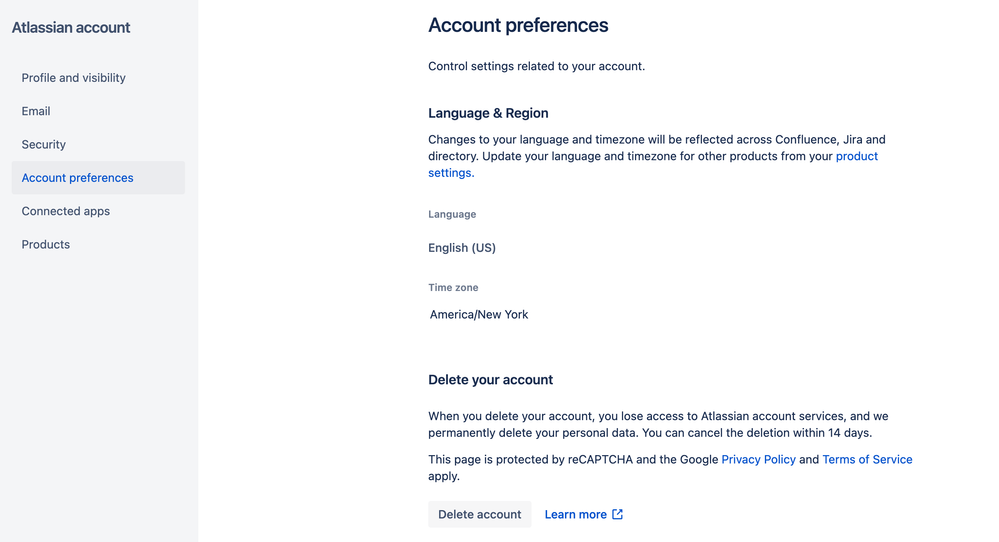
Task: Click the Learn more link text
Action: click(575, 514)
